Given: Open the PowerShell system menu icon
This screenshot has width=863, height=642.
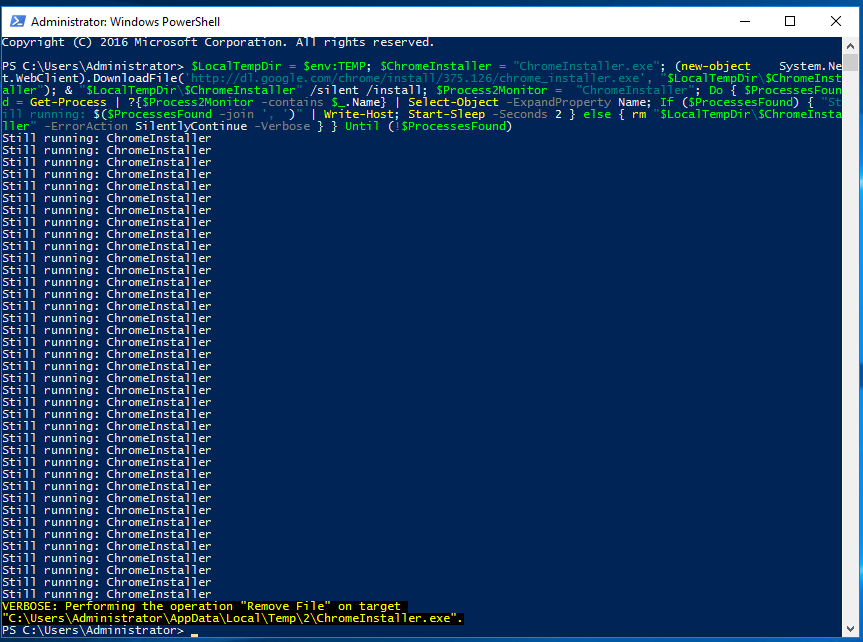Looking at the screenshot, I should point(16,20).
